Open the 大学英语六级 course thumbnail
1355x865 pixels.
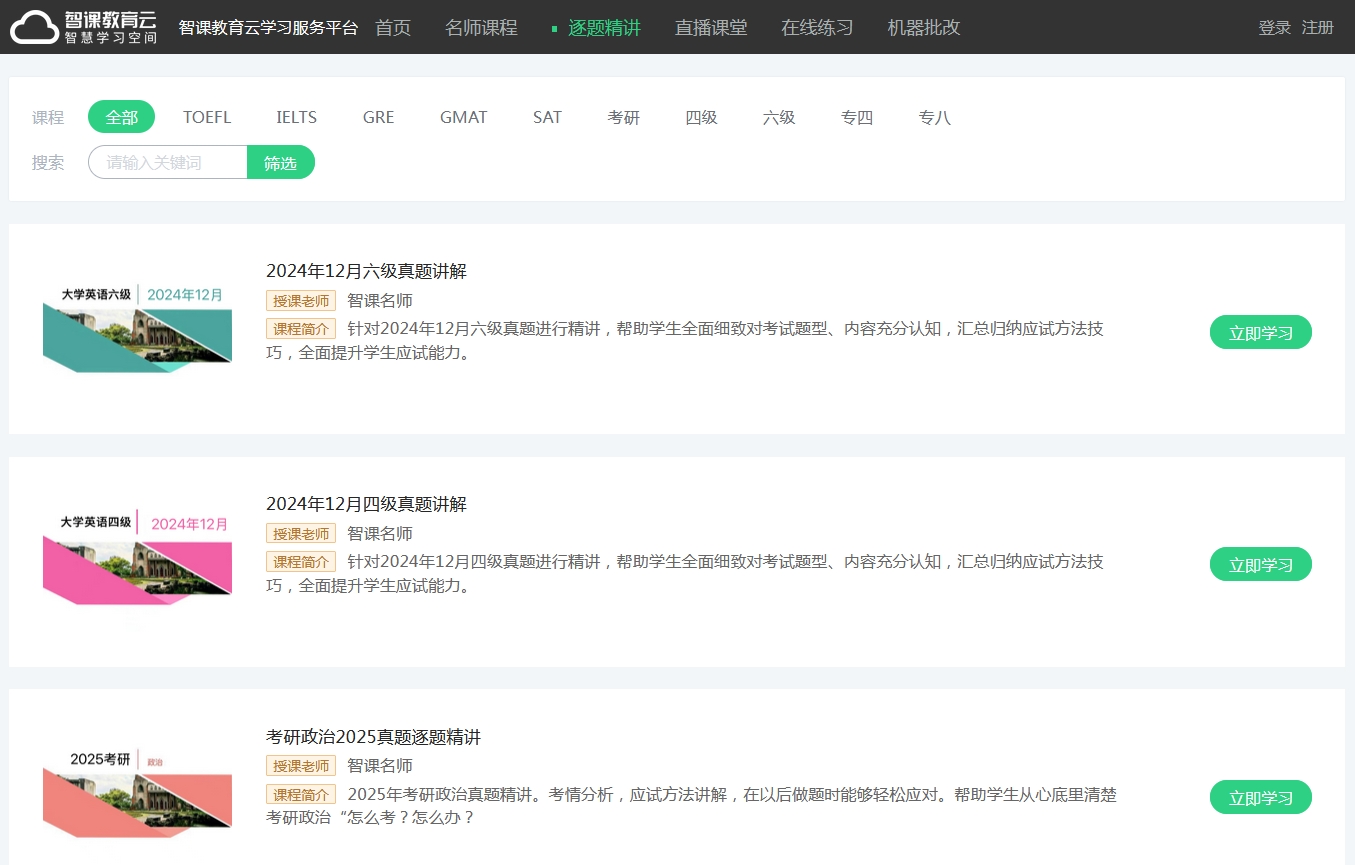click(x=137, y=329)
